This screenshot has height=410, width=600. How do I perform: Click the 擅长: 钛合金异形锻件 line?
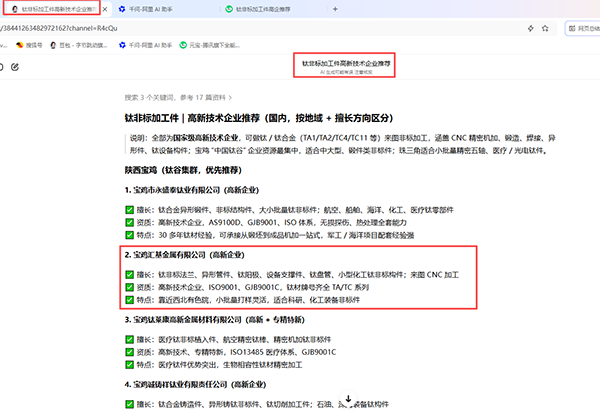coord(290,210)
